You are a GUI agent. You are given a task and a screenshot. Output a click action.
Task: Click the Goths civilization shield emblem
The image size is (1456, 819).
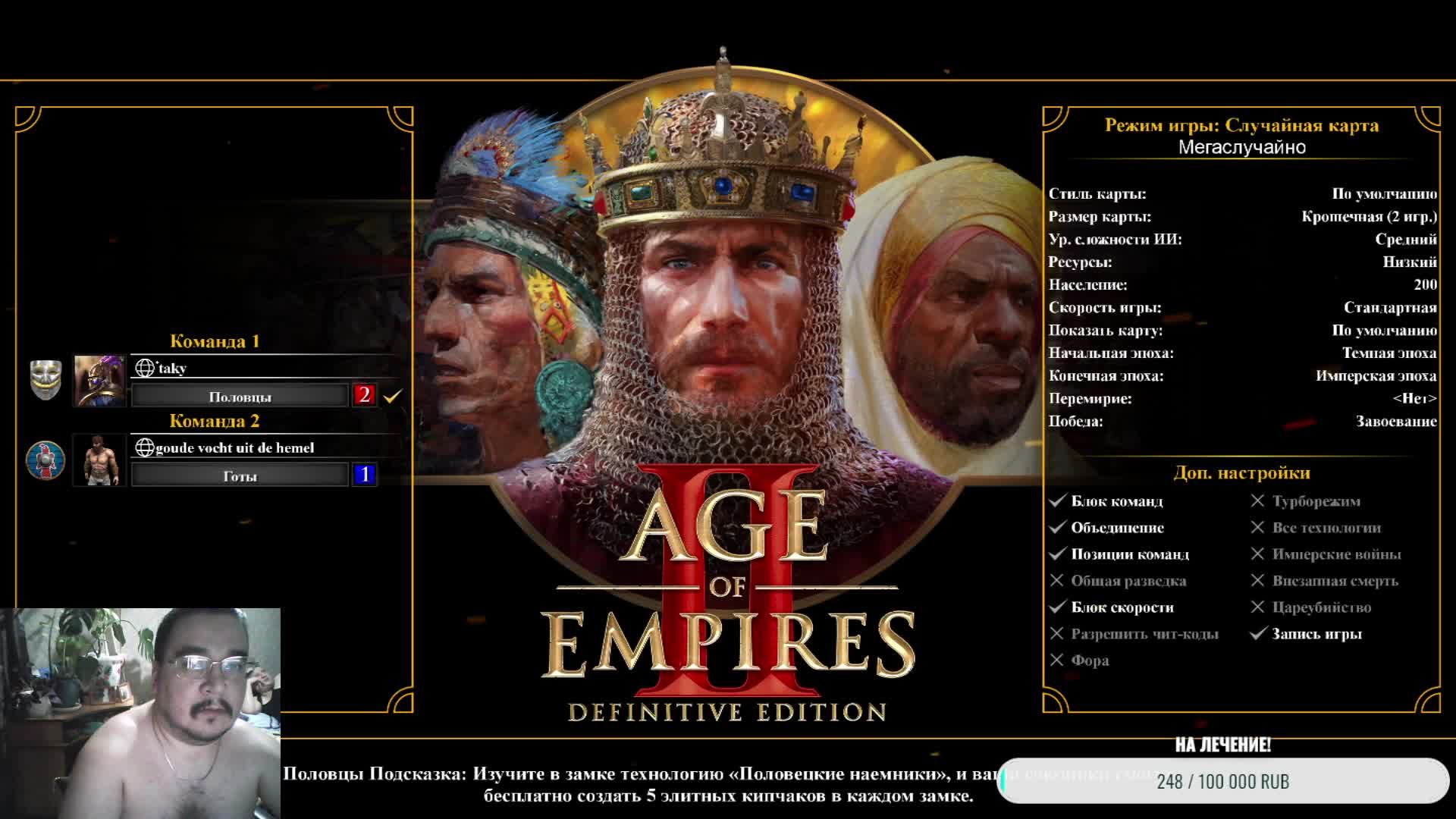pos(45,460)
